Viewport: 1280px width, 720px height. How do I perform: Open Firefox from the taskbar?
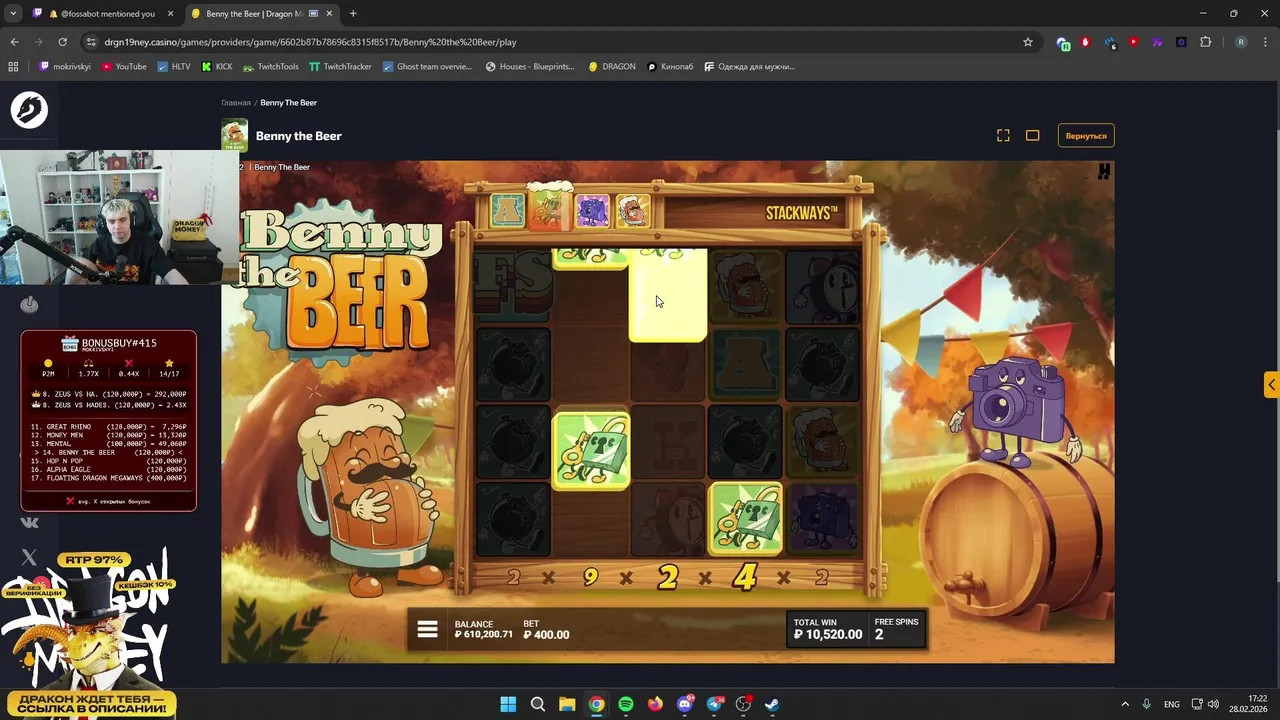[655, 704]
